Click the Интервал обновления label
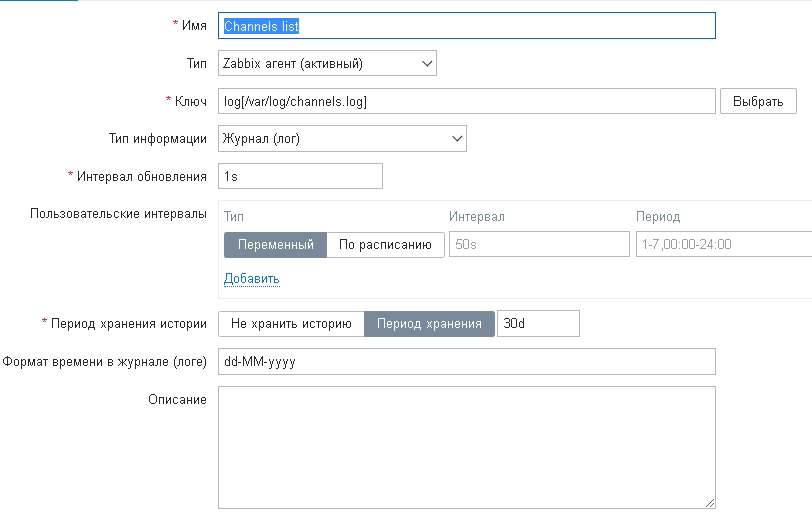 (141, 177)
